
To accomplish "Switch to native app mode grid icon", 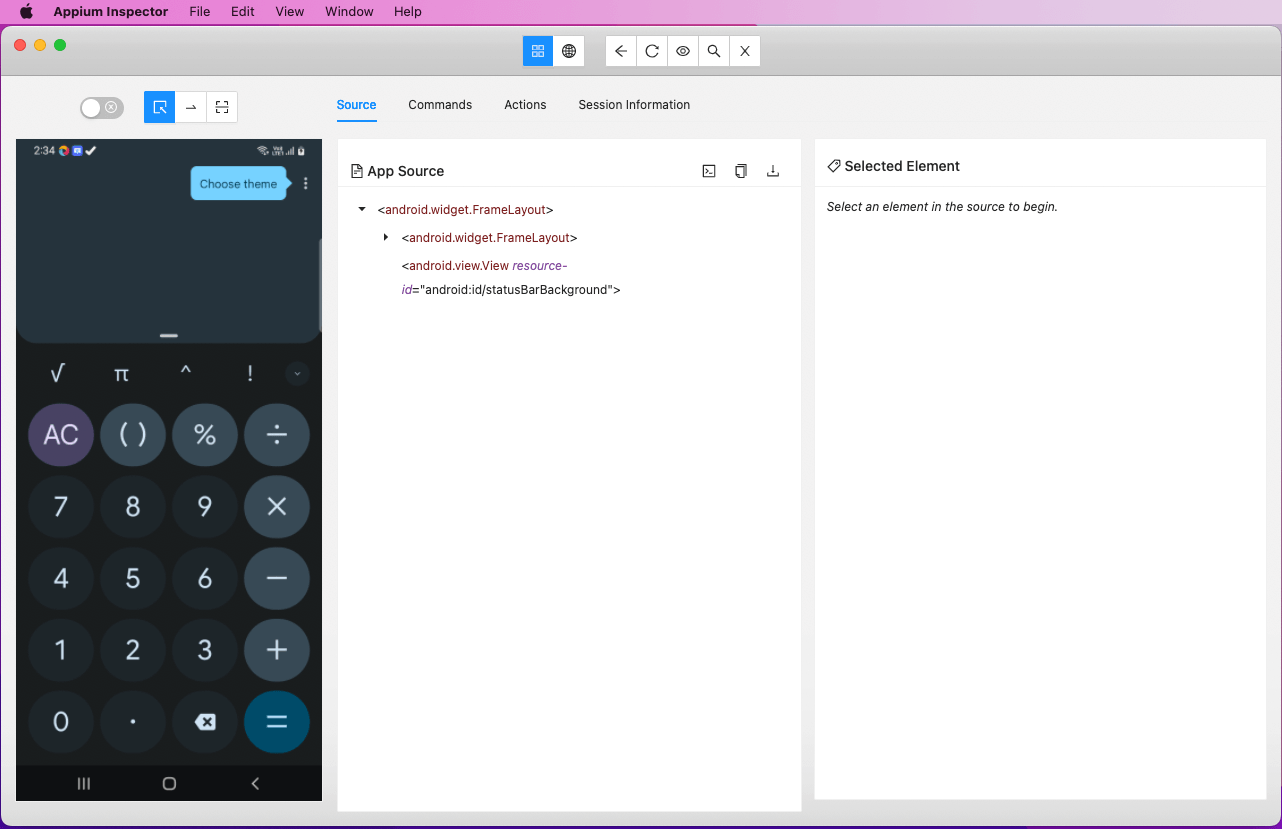I will [x=538, y=51].
